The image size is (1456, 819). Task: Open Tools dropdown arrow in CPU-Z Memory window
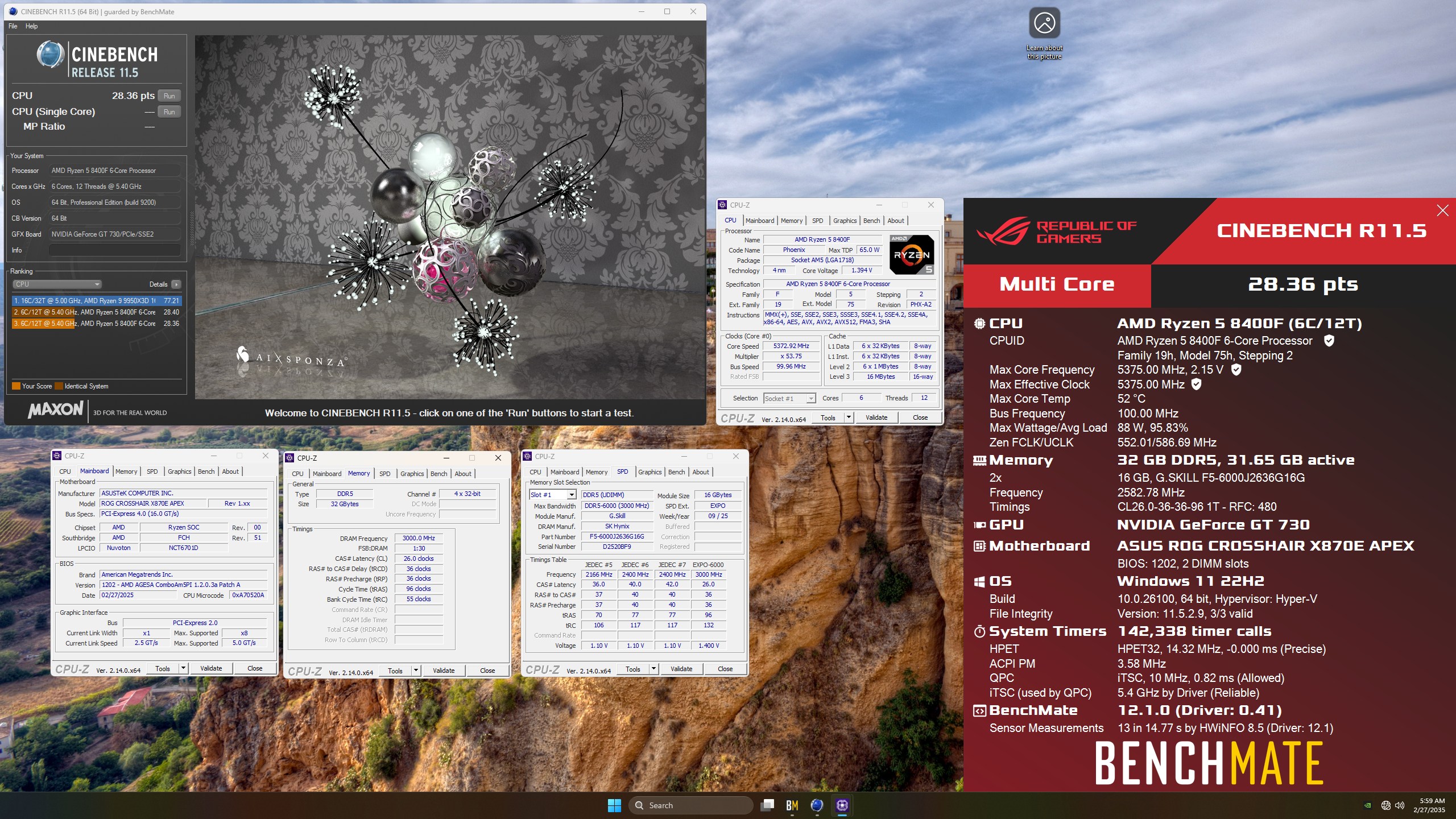point(416,671)
